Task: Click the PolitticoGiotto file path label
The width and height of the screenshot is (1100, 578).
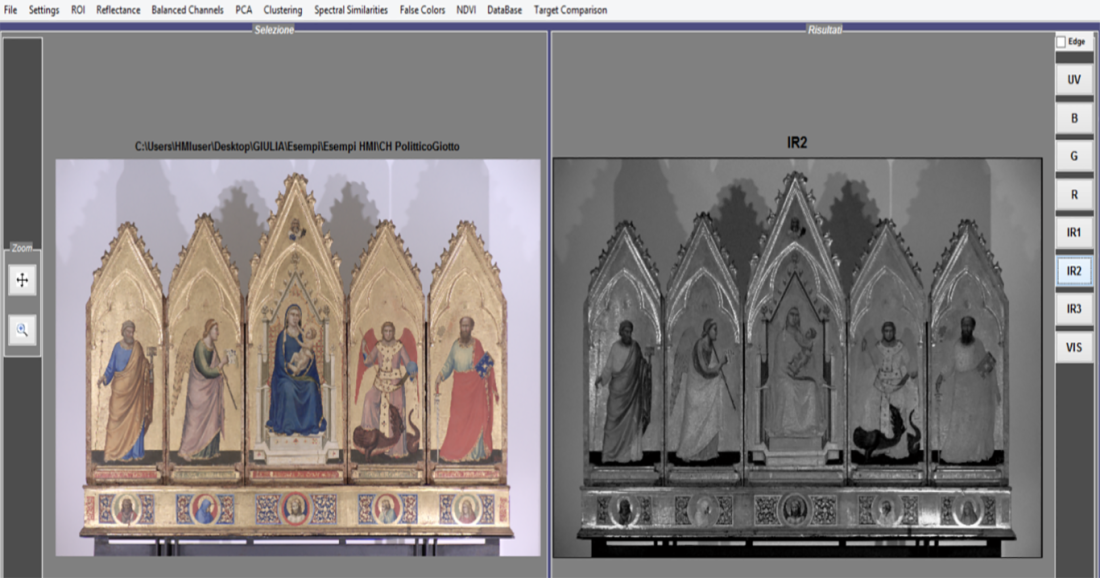Action: [297, 147]
